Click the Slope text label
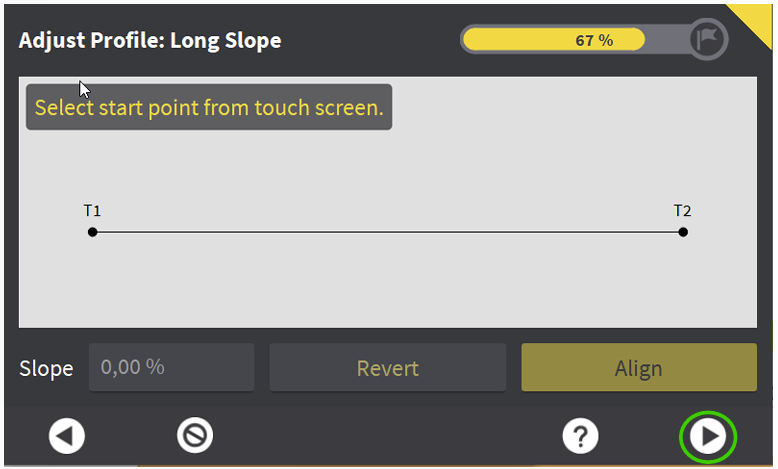The width and height of the screenshot is (778, 469). [x=46, y=368]
